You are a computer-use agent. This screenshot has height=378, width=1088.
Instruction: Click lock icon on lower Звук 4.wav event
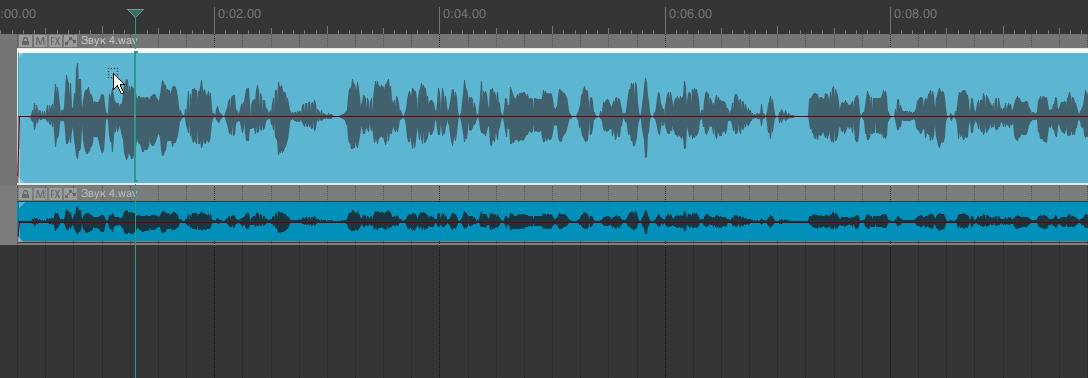(x=26, y=193)
